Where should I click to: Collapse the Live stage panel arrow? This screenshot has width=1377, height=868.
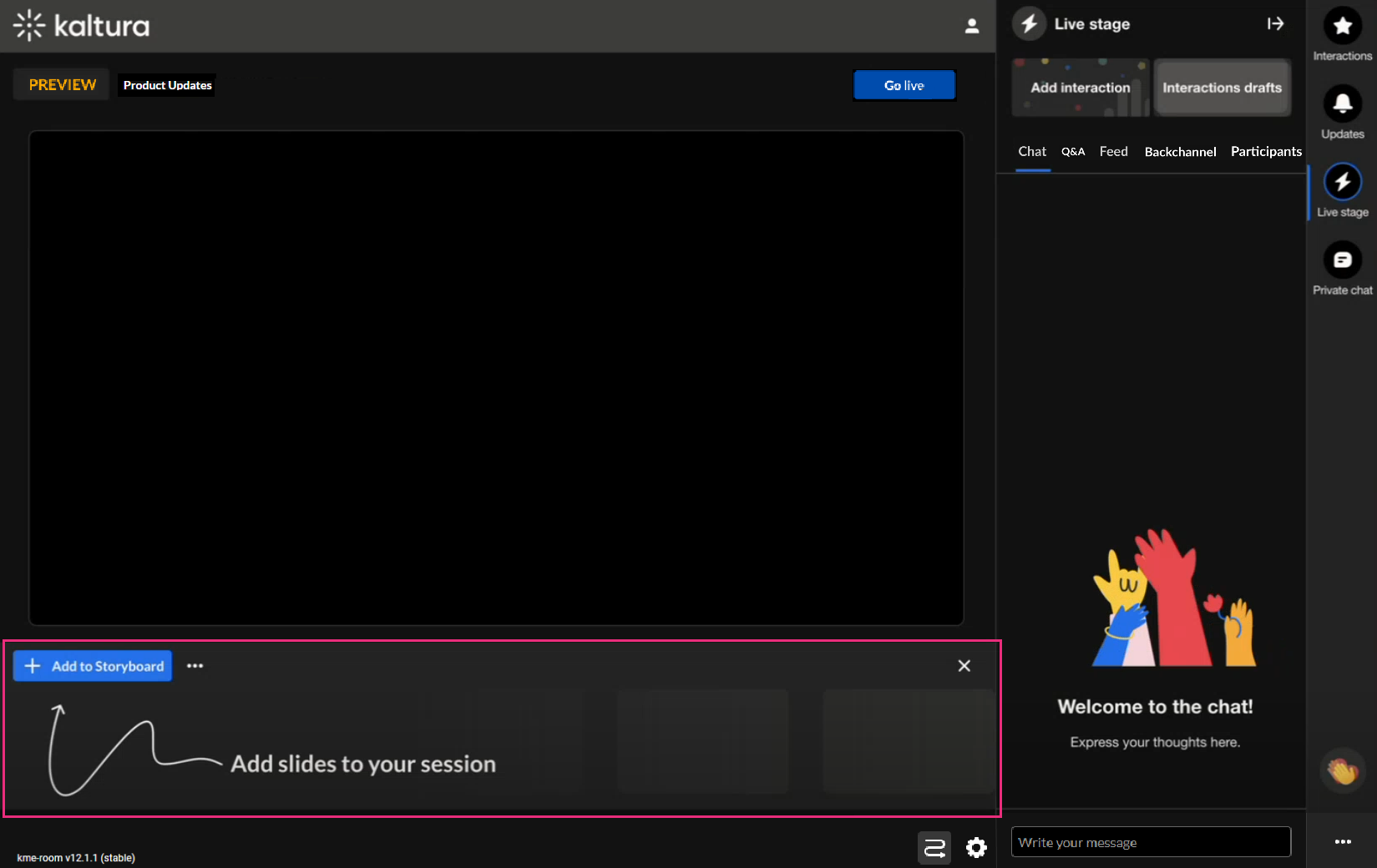point(1275,23)
